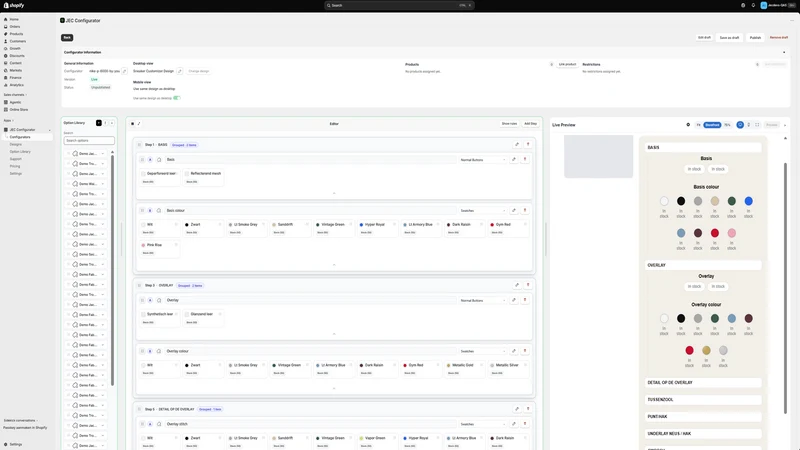This screenshot has width=800, height=450.
Task: Open the Swatches dropdown for Overlay colour
Action: (482, 351)
